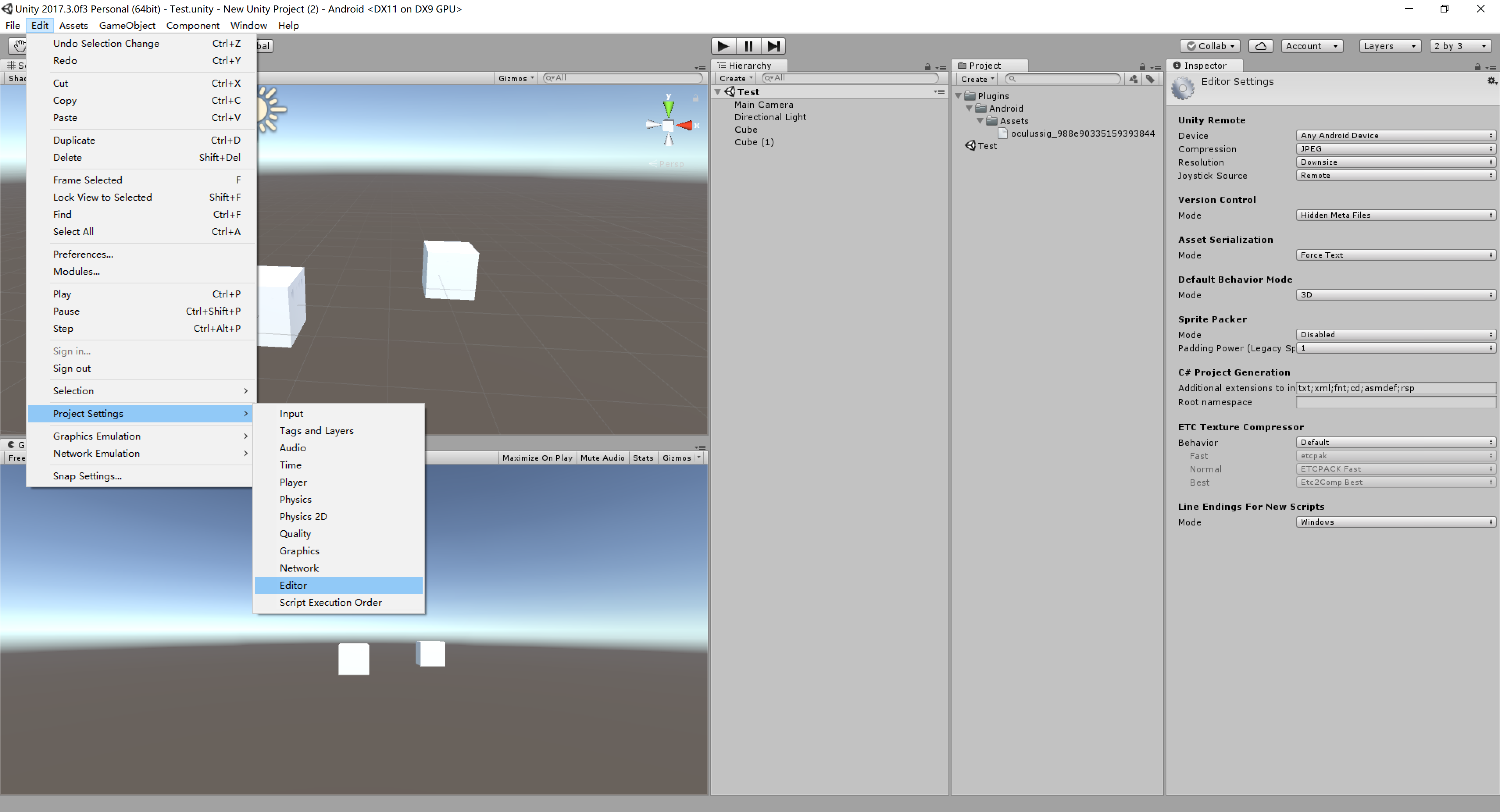
Task: Choose Player from Project Settings submenu
Action: 293,482
